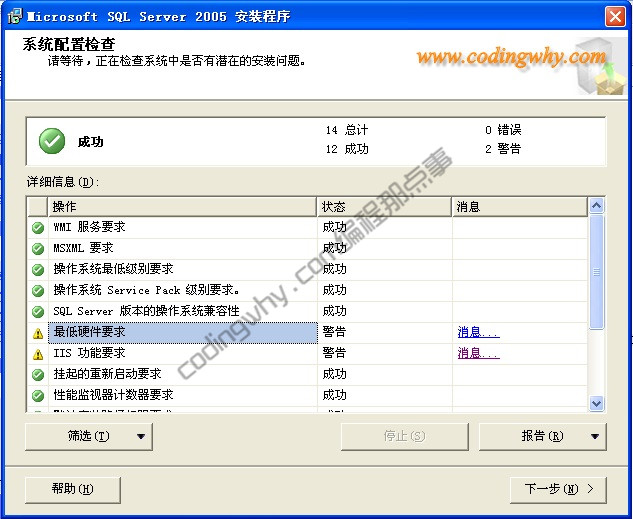Viewport: 633px width, 519px height.
Task: Sort by the 操作 column header
Action: pyautogui.click(x=182, y=207)
